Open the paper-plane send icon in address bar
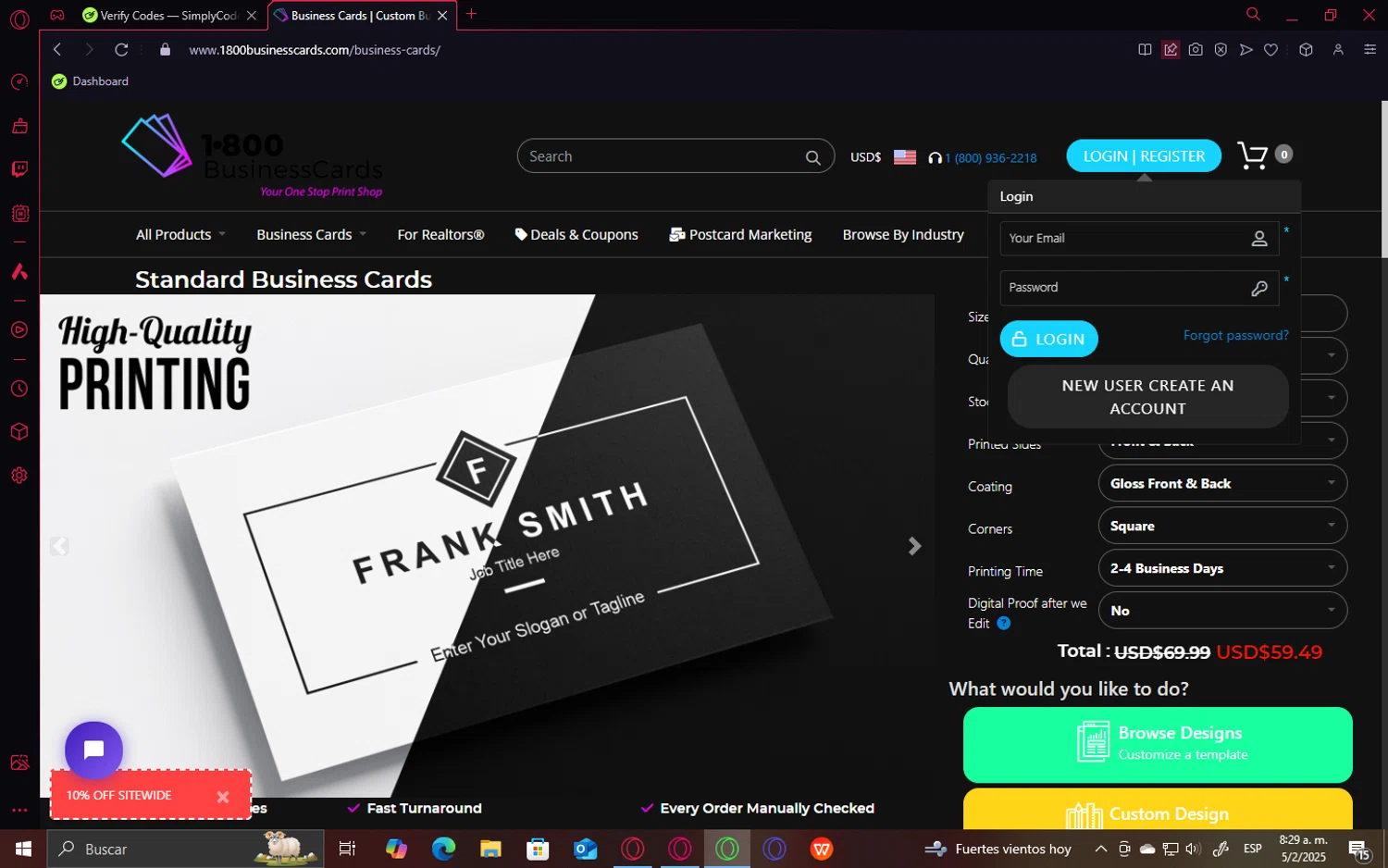Image resolution: width=1388 pixels, height=868 pixels. tap(1246, 50)
